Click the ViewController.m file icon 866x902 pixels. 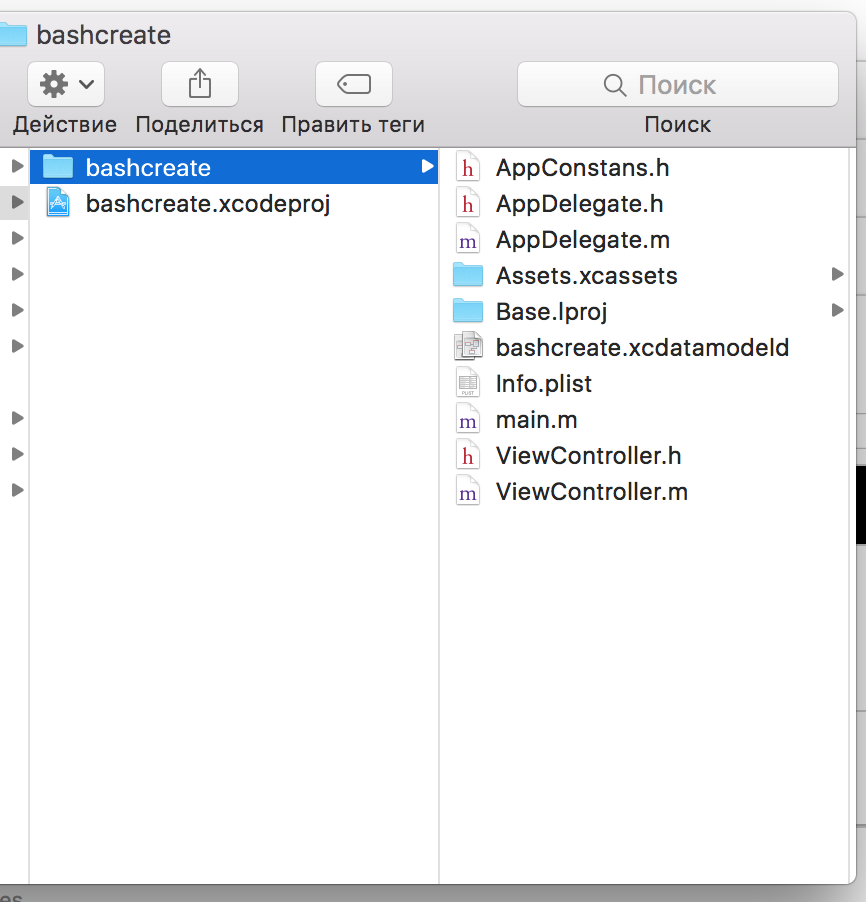click(468, 492)
